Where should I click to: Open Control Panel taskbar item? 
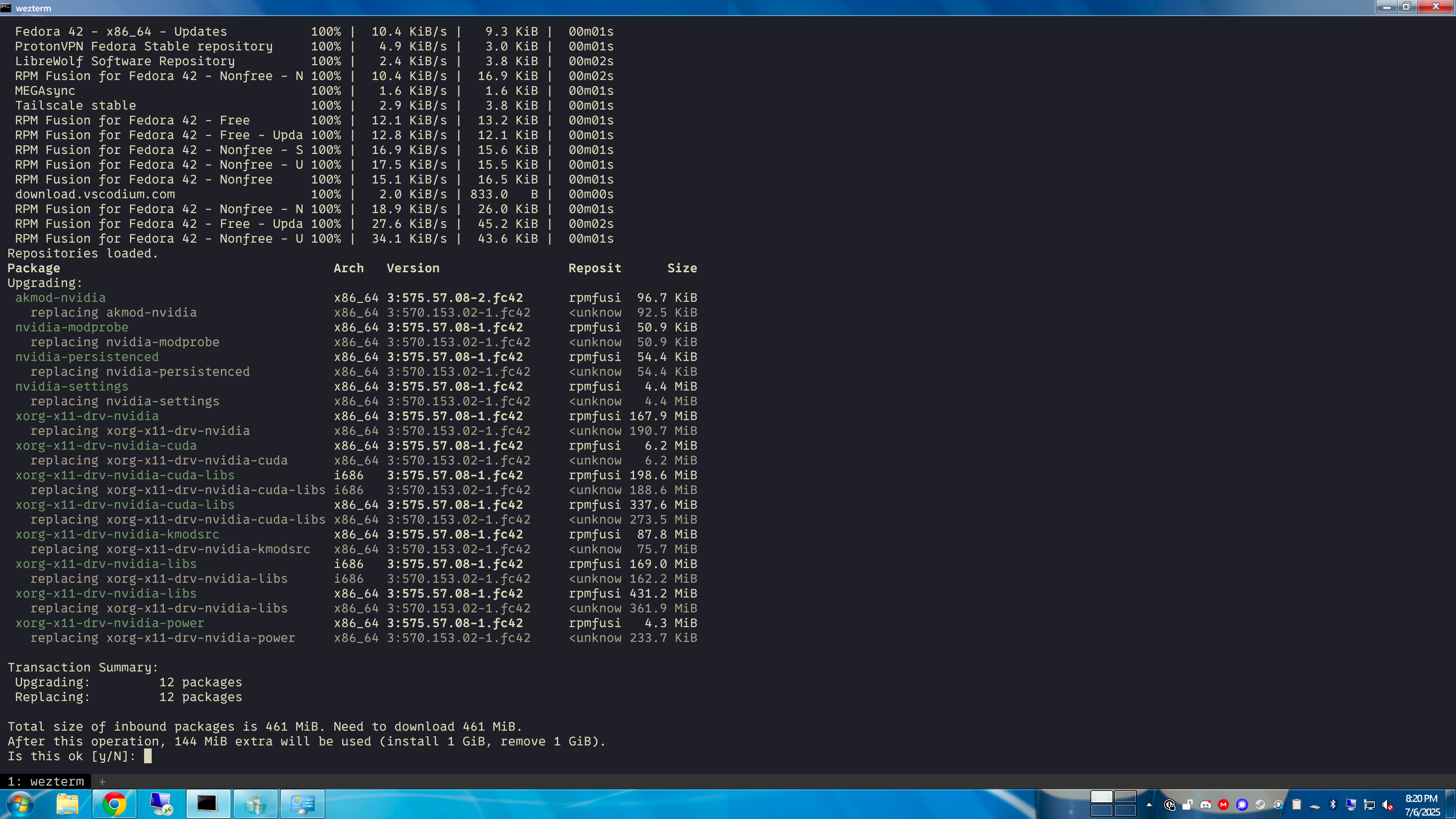click(303, 804)
